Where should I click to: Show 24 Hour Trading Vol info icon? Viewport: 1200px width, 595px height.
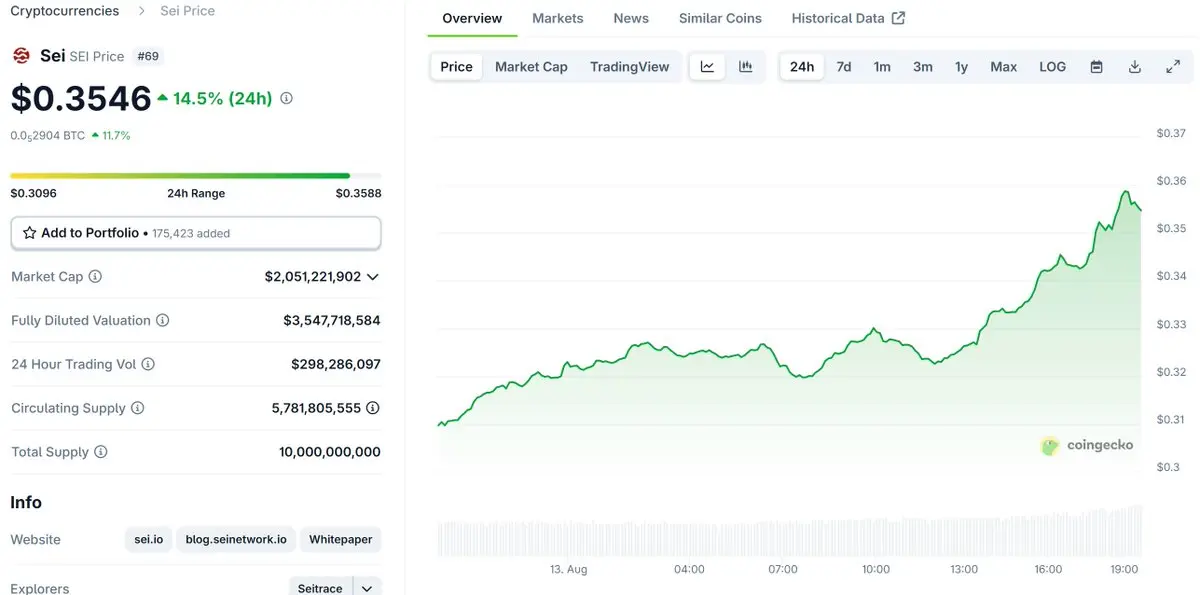(x=148, y=364)
